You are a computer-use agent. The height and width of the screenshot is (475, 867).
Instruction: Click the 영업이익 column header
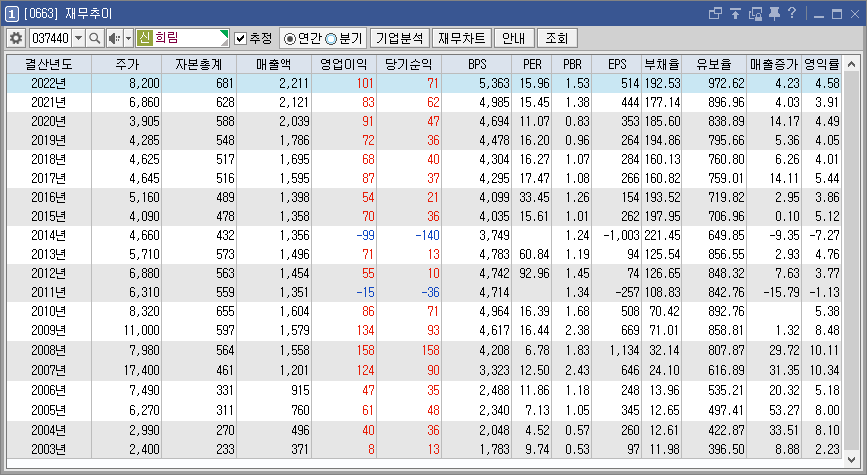344,64
